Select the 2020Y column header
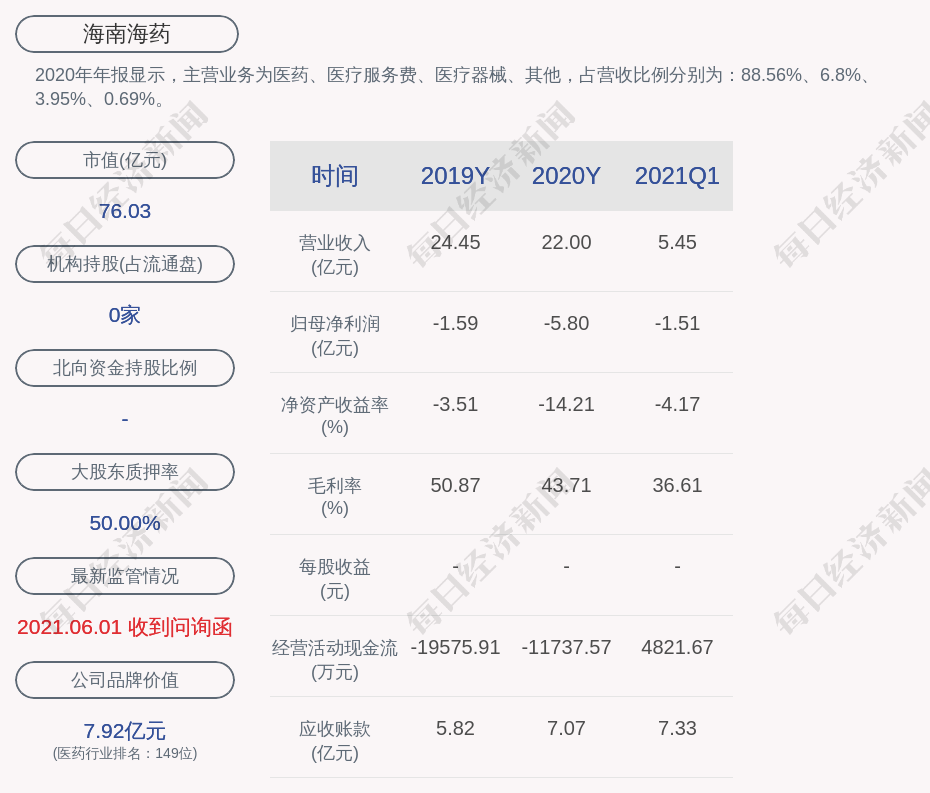Viewport: 930px width, 793px height. click(x=566, y=176)
